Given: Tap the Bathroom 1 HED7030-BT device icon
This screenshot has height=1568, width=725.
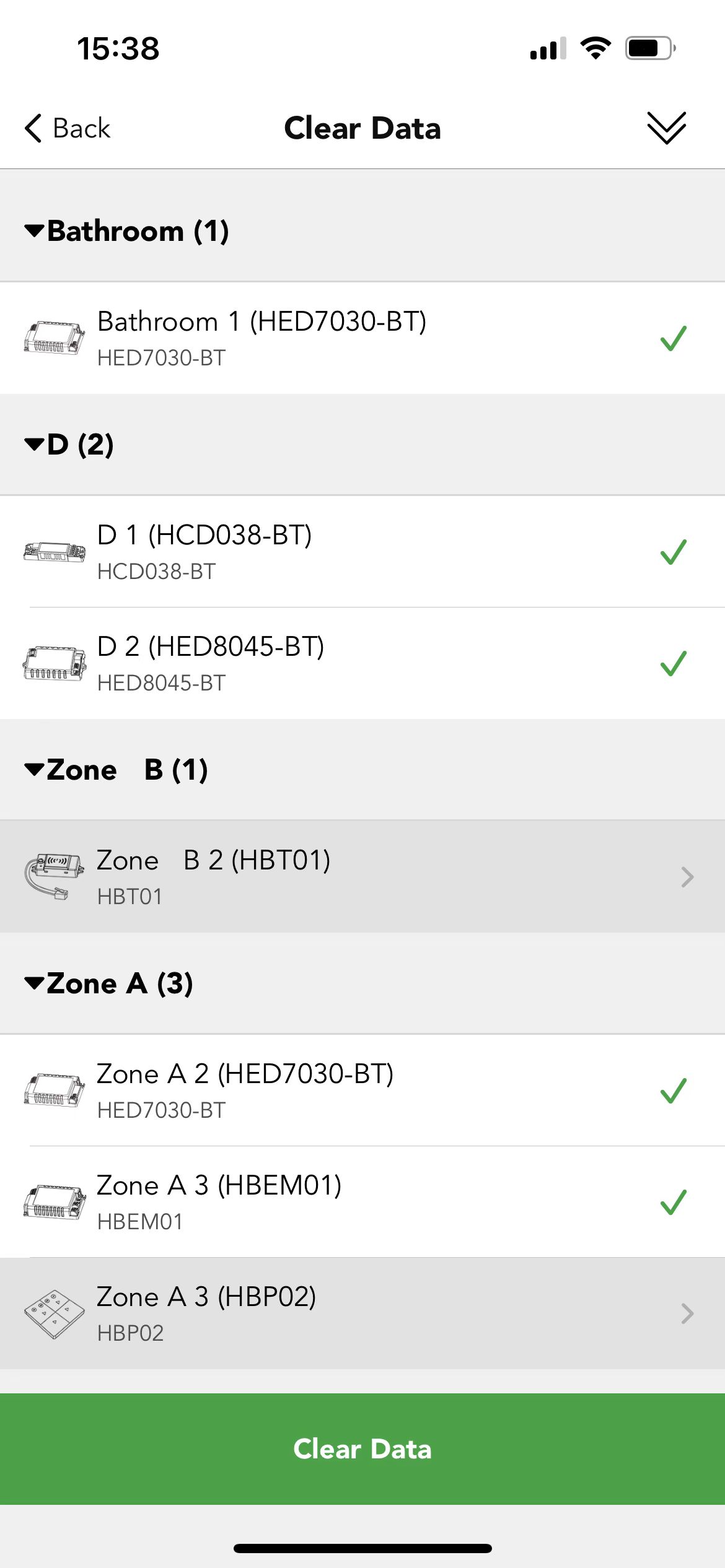Looking at the screenshot, I should [55, 338].
